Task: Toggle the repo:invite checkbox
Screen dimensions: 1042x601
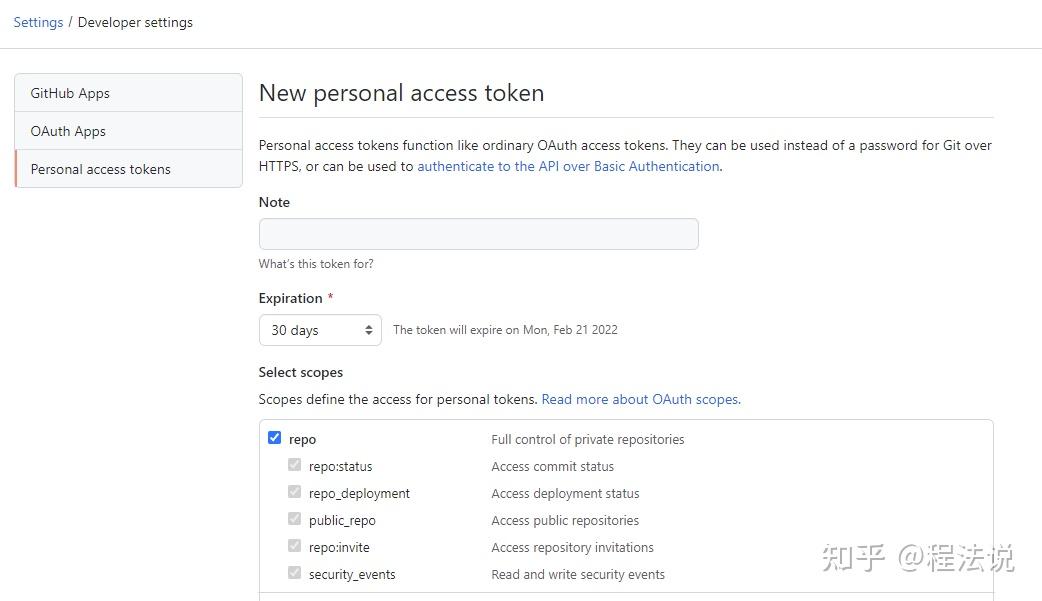Action: point(294,546)
